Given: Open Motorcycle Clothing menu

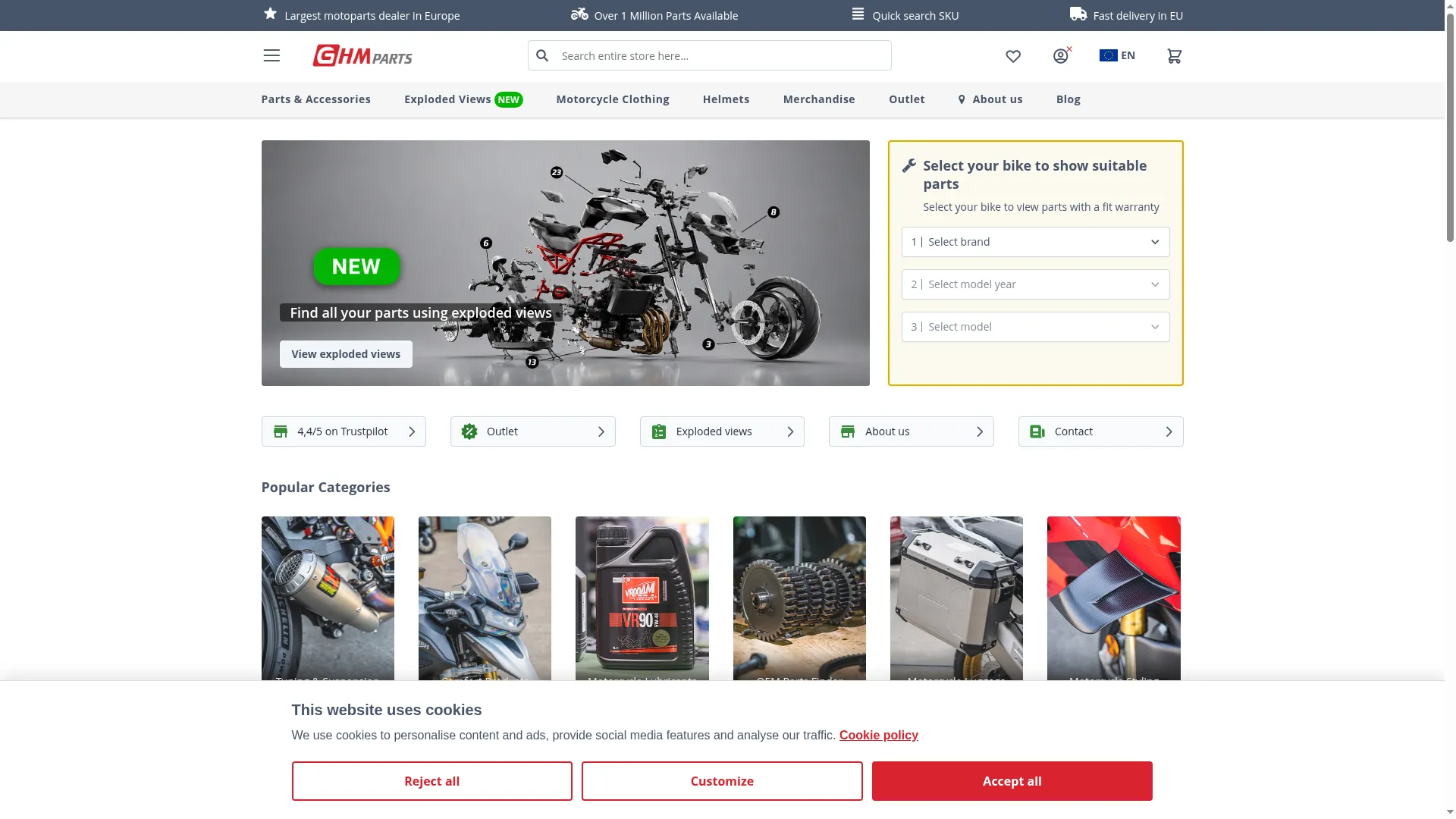Looking at the screenshot, I should point(613,99).
